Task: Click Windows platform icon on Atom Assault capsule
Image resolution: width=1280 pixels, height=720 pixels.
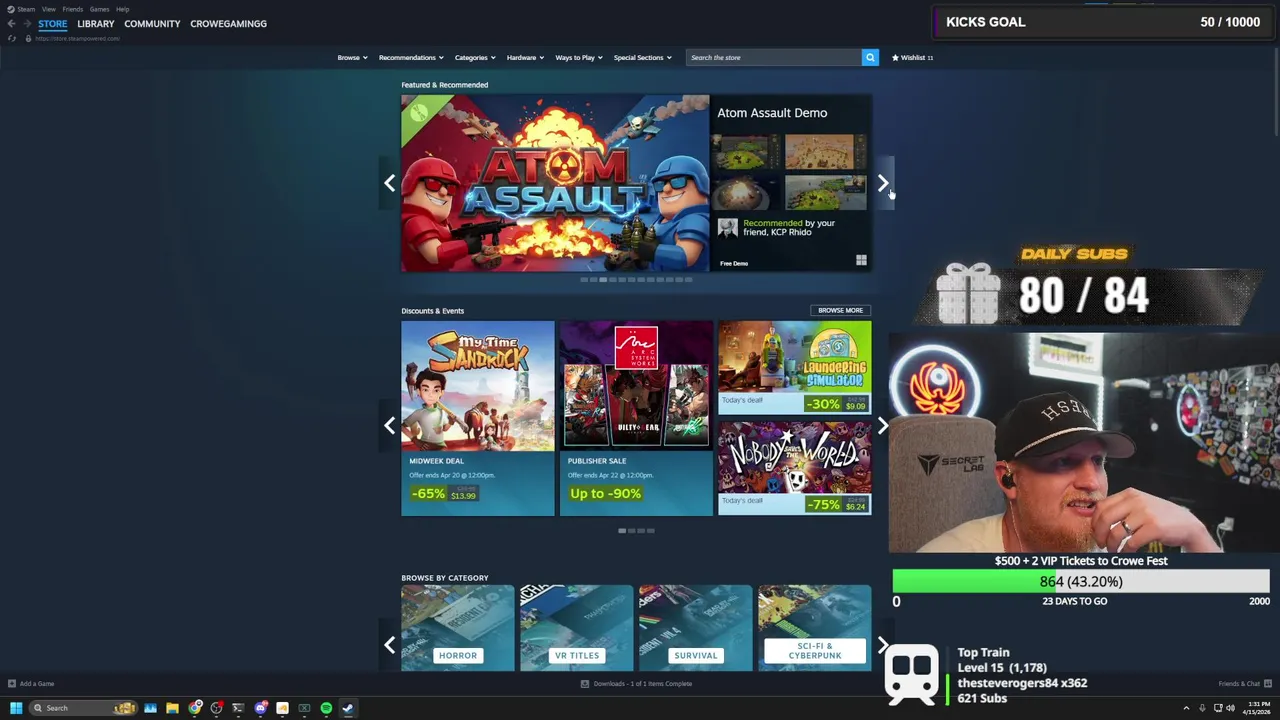Action: coord(861,261)
